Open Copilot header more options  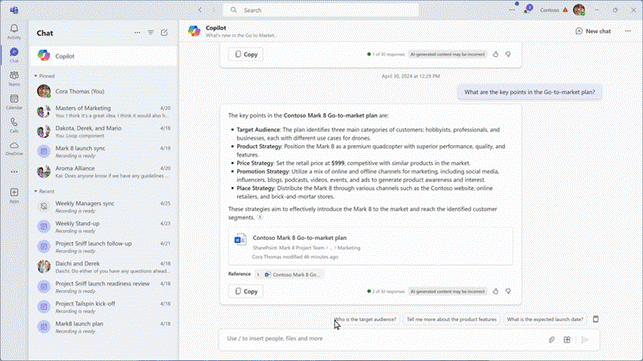pos(628,31)
